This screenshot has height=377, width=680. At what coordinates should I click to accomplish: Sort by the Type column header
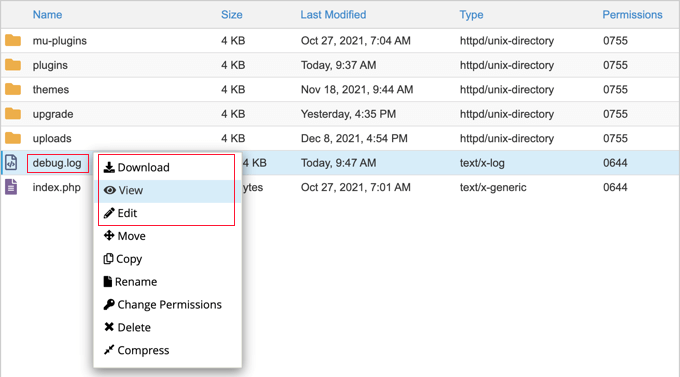point(471,15)
